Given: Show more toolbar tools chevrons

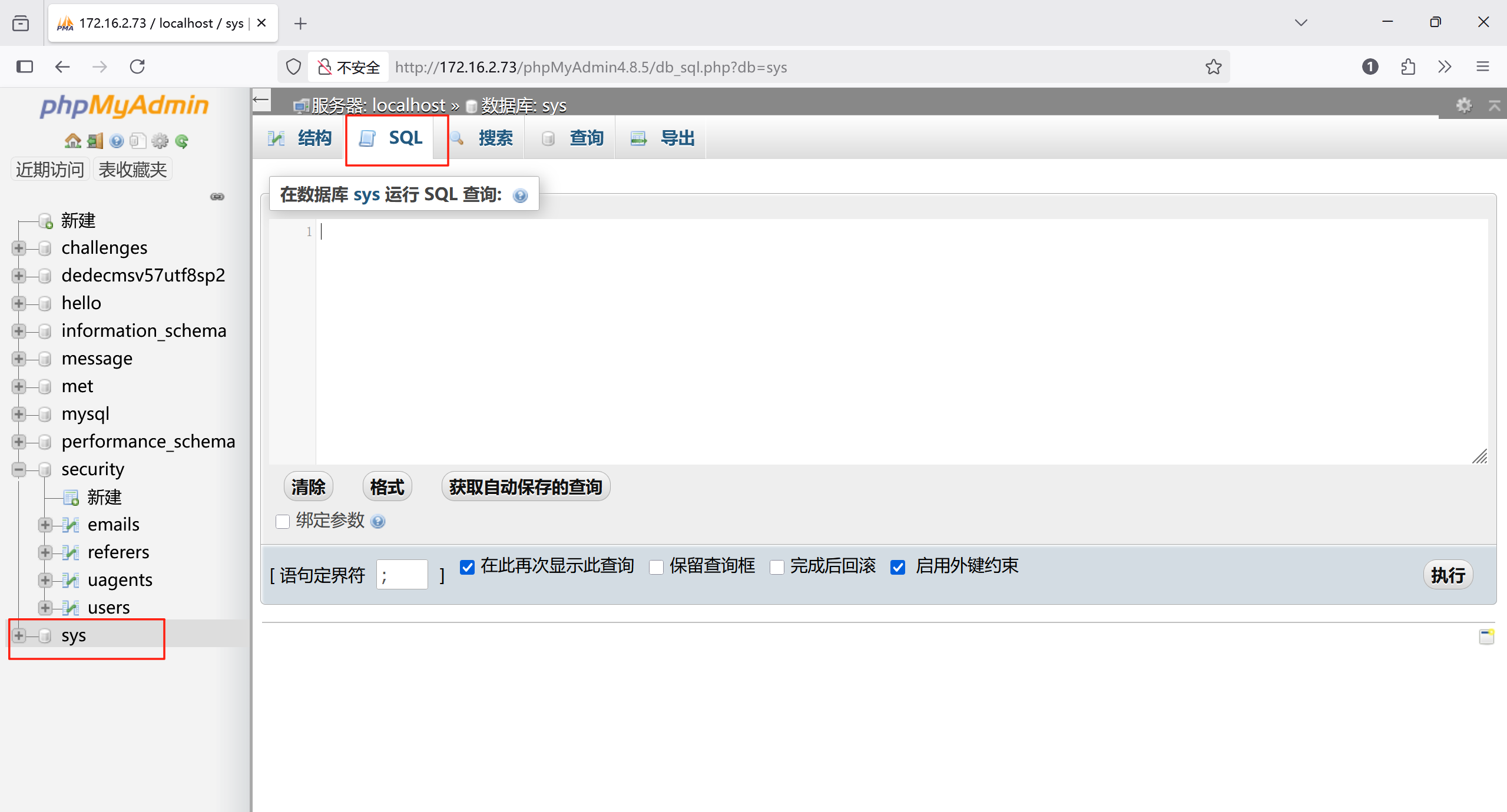Looking at the screenshot, I should (1445, 67).
